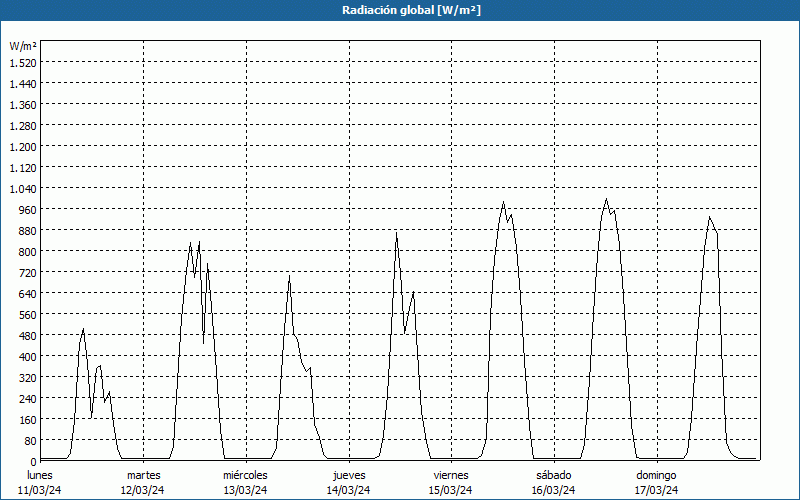Click the 'lunes' day label

point(40,475)
